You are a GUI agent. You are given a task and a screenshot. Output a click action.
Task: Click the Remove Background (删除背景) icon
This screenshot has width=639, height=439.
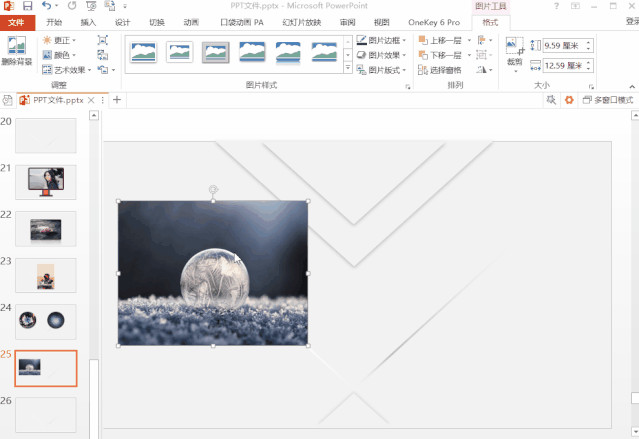(x=16, y=50)
